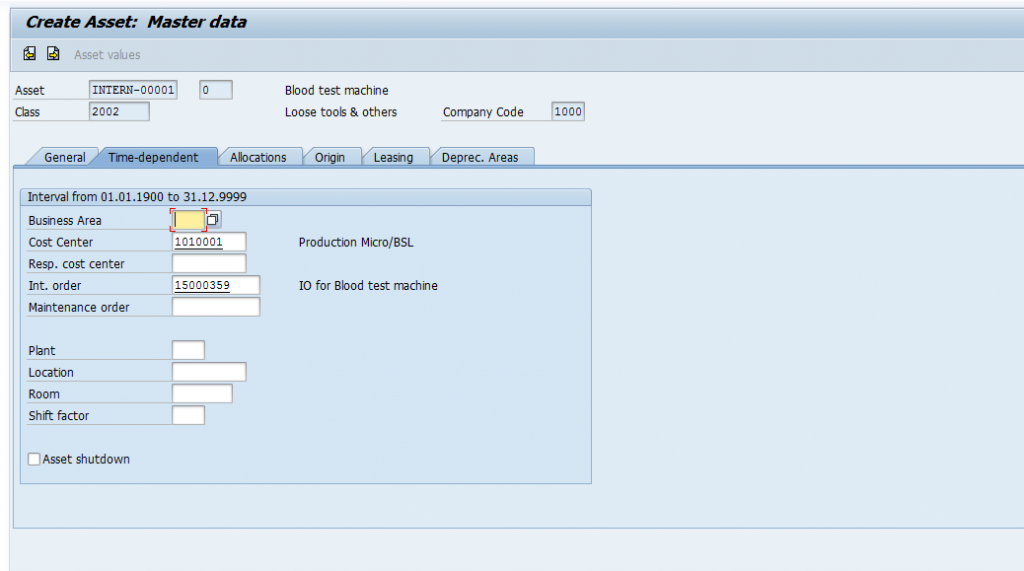The image size is (1024, 571).
Task: Click the Company Code field 1000
Action: pyautogui.click(x=568, y=112)
